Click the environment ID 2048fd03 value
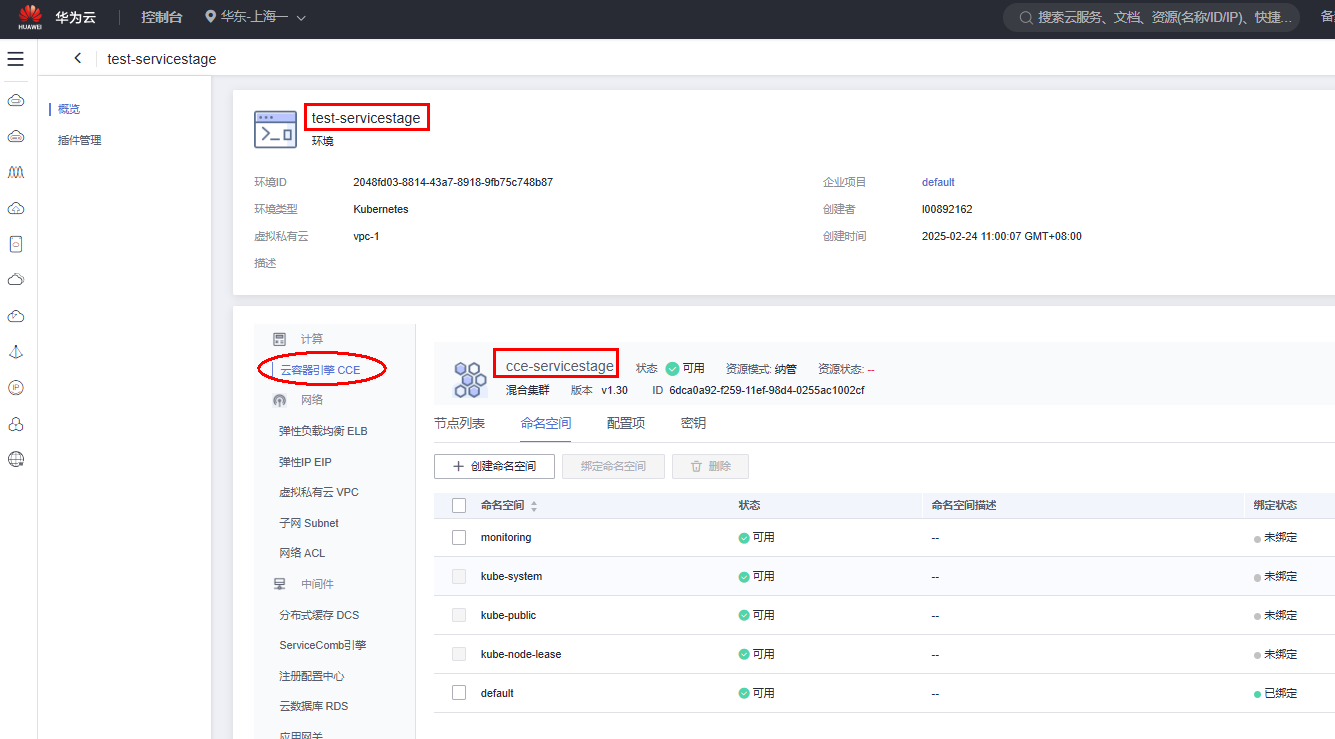1335x739 pixels. pos(453,182)
